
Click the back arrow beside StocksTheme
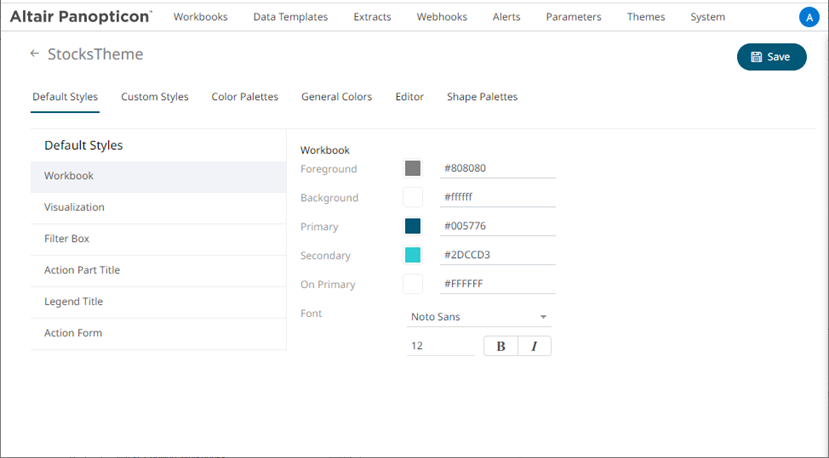tap(35, 54)
